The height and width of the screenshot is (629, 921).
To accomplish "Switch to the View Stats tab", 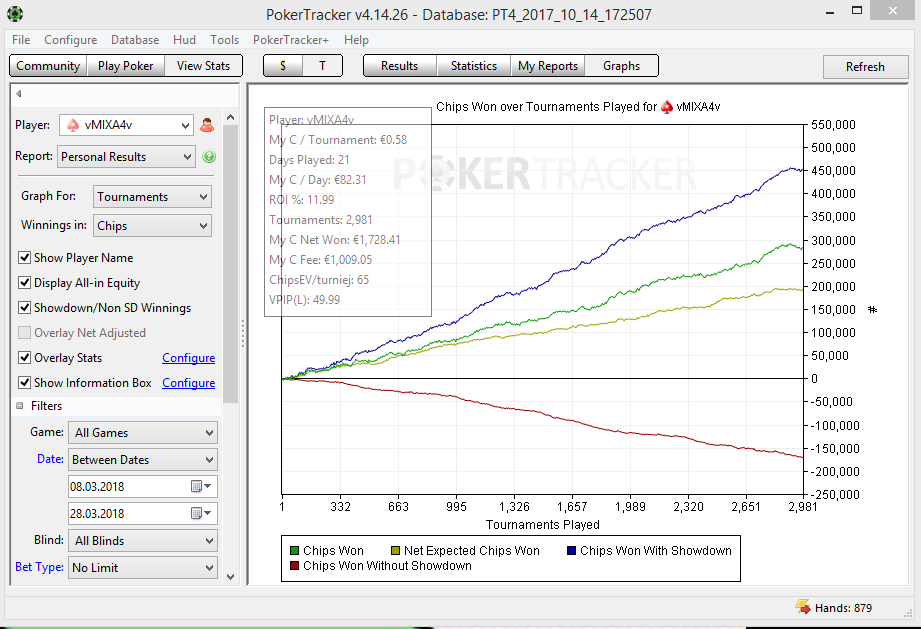I will (203, 66).
